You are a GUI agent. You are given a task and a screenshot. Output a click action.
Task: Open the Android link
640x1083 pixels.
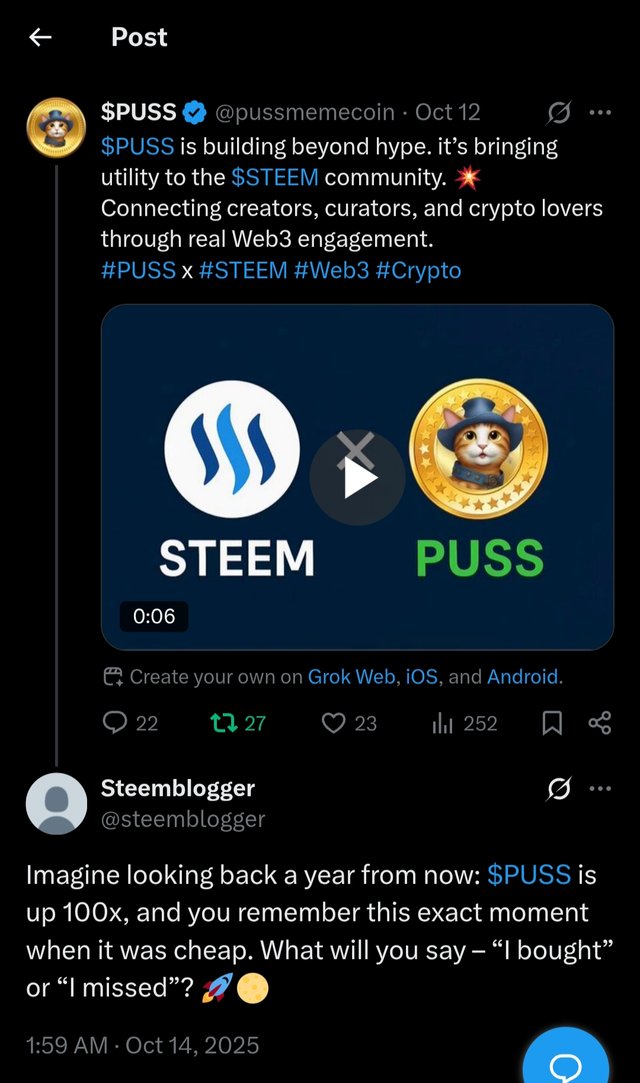[x=523, y=676]
